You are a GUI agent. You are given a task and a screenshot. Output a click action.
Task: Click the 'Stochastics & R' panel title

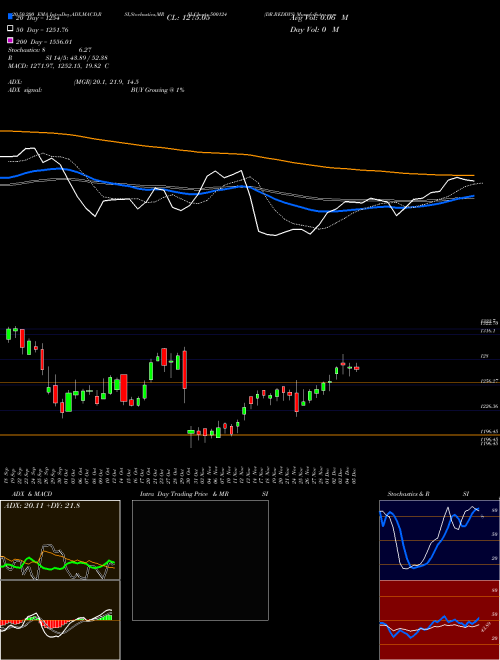[x=409, y=494]
